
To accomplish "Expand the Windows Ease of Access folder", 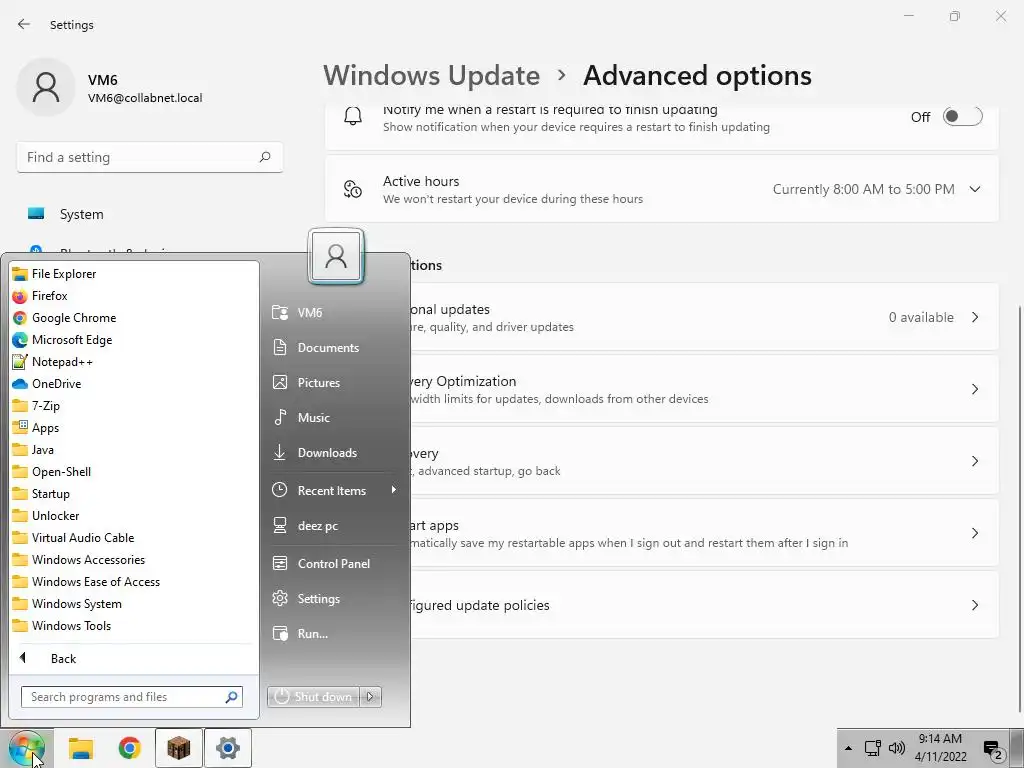I will click(134, 582).
